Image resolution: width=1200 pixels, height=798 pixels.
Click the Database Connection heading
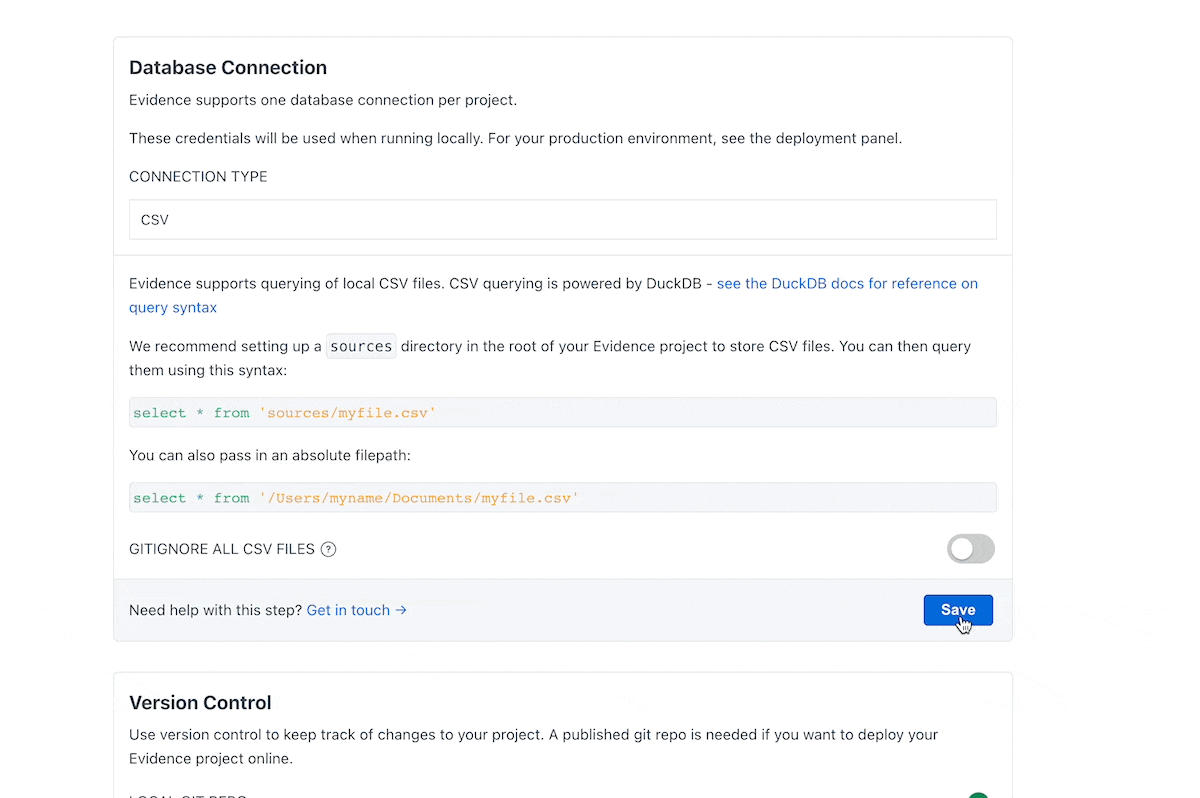tap(227, 67)
